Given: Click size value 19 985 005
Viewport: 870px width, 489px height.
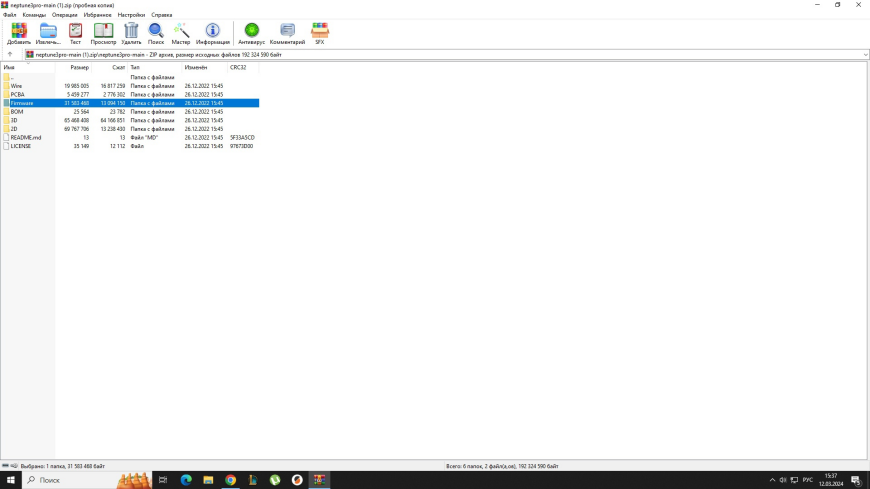Looking at the screenshot, I should click(77, 86).
